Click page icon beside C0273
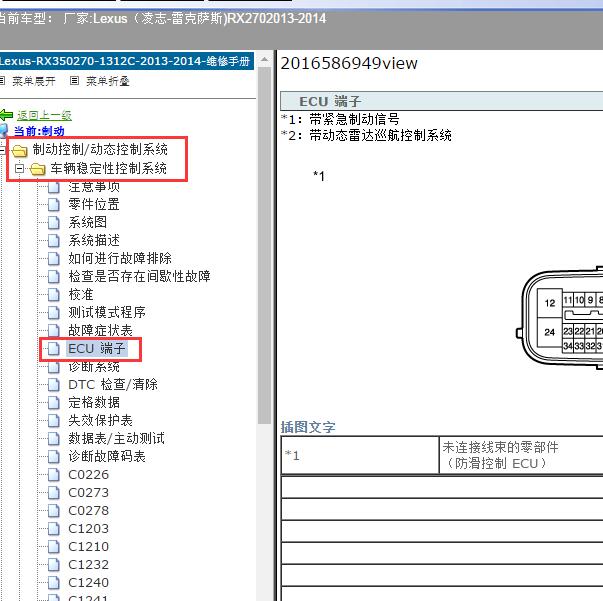Image resolution: width=603 pixels, height=601 pixels. pyautogui.click(x=54, y=493)
